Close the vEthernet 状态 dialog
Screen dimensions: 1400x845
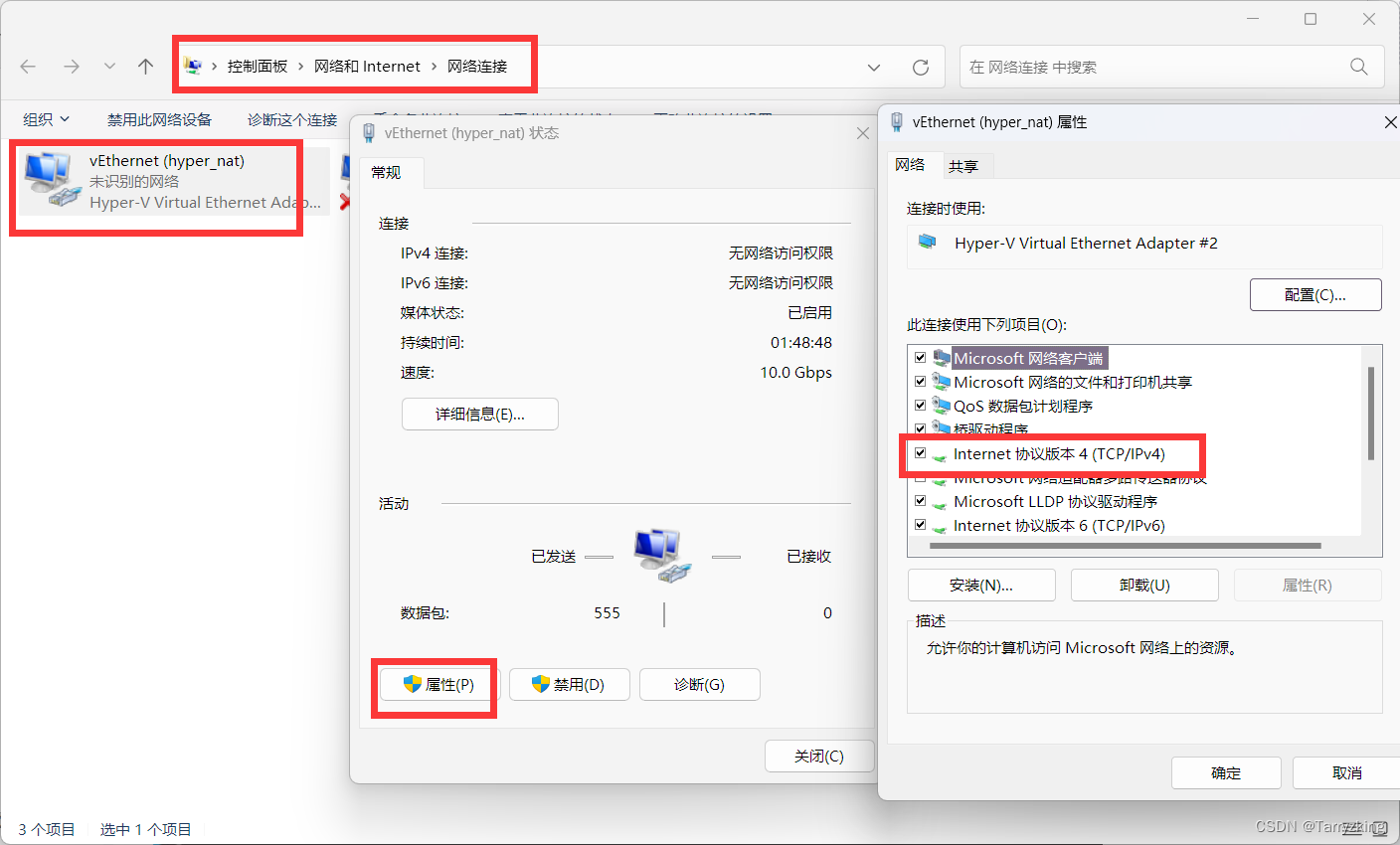click(x=863, y=133)
